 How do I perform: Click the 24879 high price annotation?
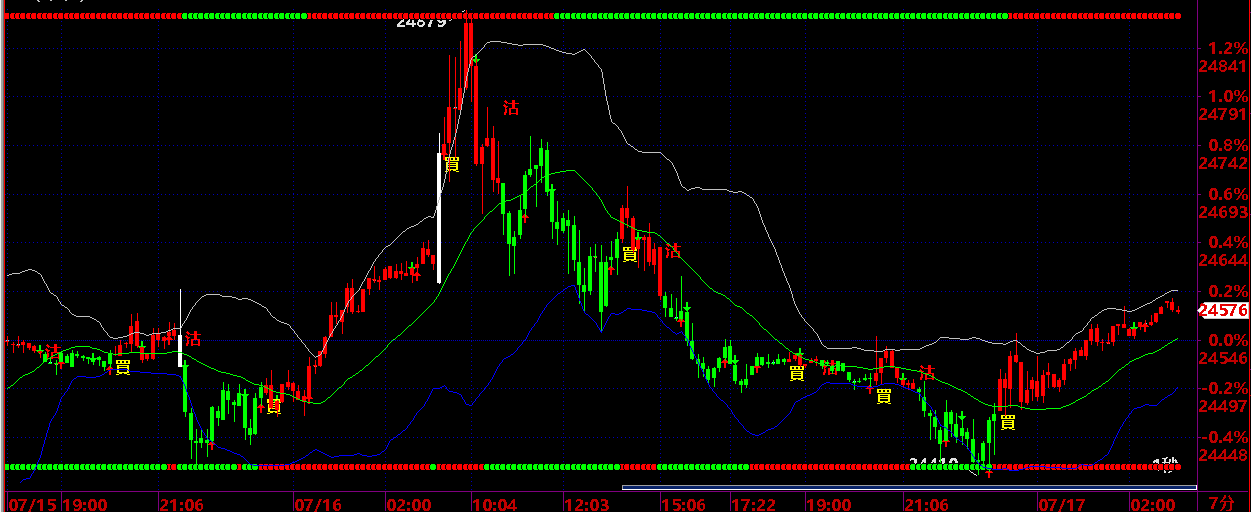pos(421,21)
